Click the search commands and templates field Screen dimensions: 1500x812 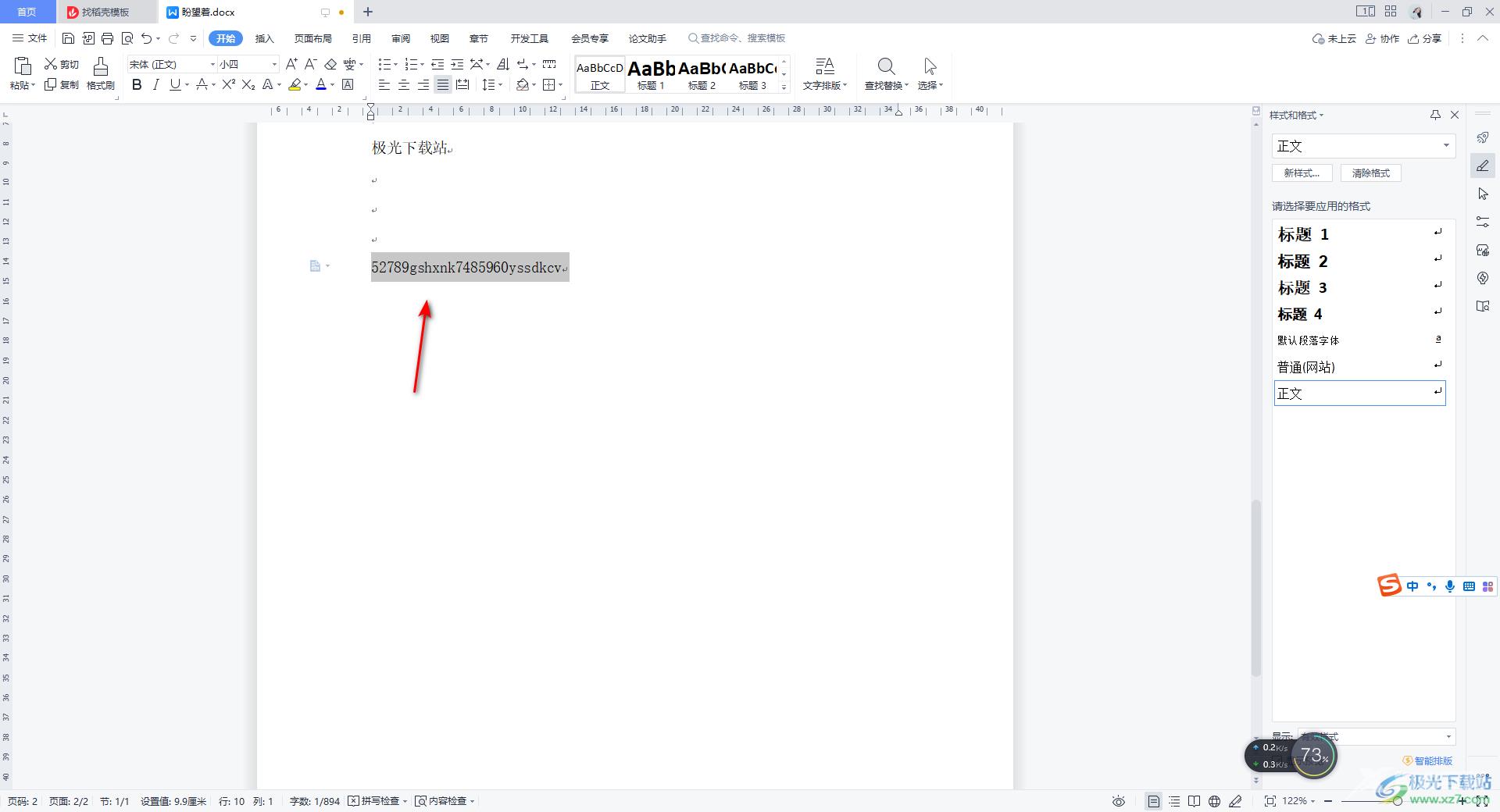tap(737, 38)
